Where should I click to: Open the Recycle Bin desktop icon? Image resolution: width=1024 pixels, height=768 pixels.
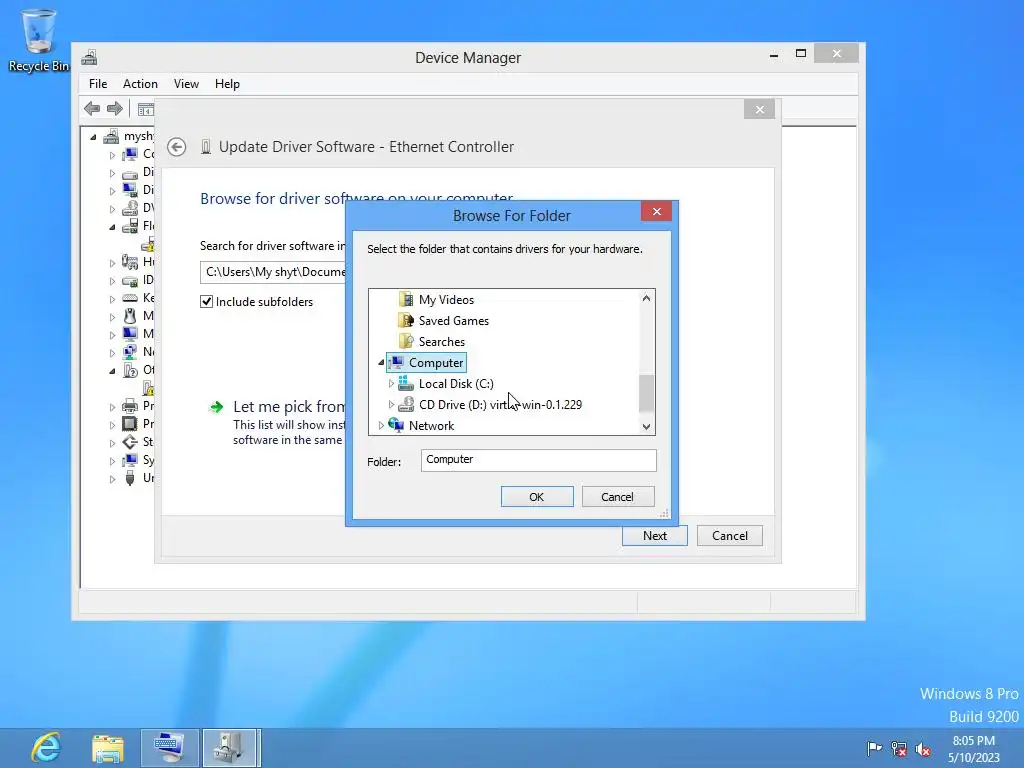pyautogui.click(x=39, y=39)
